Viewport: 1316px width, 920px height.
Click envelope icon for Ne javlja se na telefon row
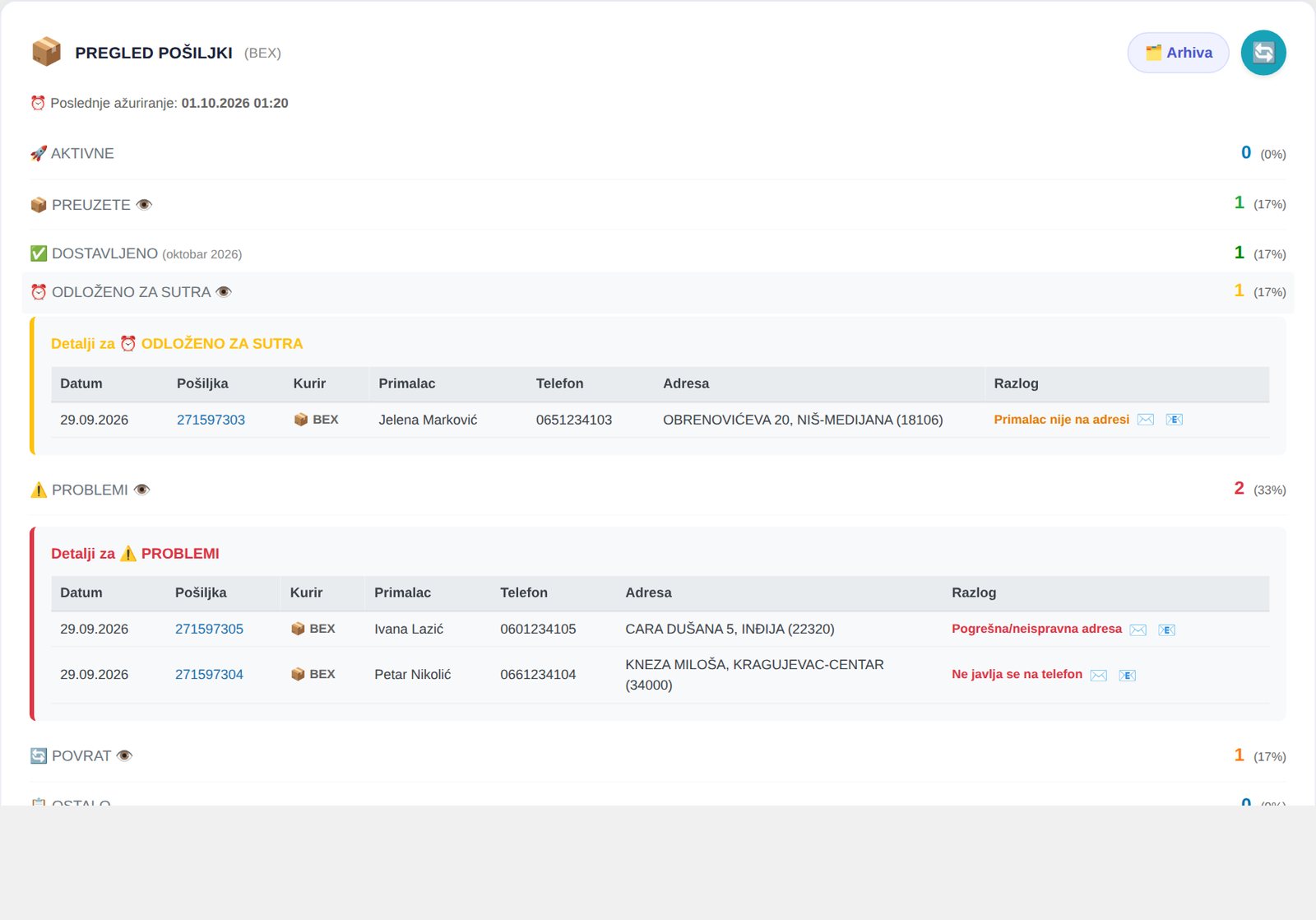tap(1099, 675)
